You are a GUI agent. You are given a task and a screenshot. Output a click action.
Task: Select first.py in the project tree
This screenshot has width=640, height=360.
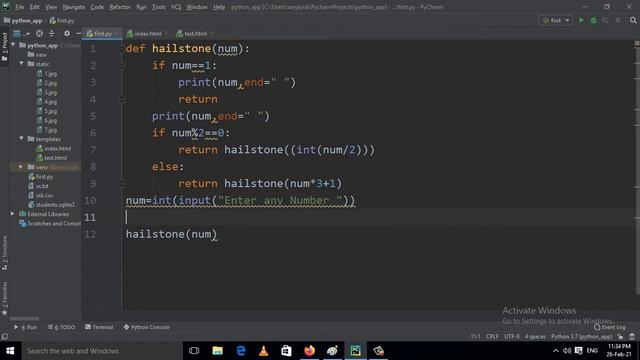[41, 177]
